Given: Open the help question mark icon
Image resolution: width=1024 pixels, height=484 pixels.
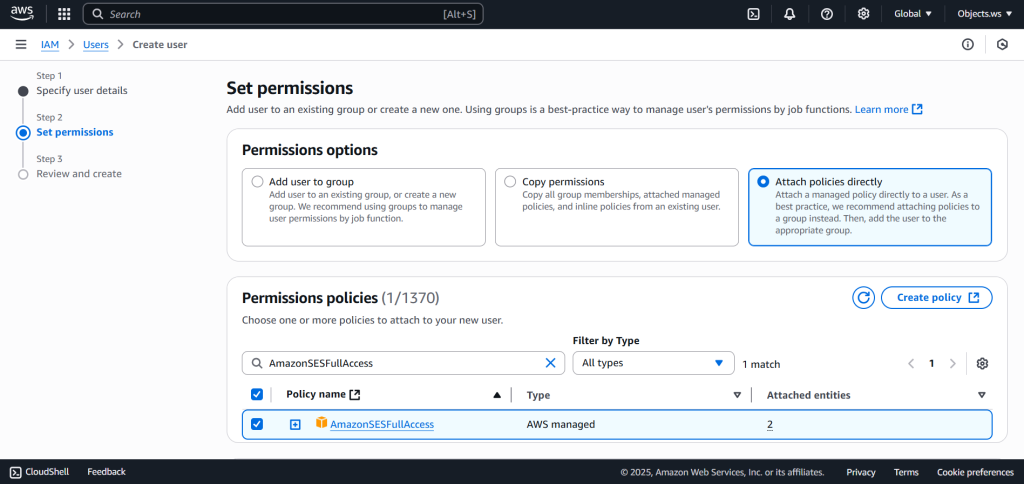Looking at the screenshot, I should click(826, 14).
